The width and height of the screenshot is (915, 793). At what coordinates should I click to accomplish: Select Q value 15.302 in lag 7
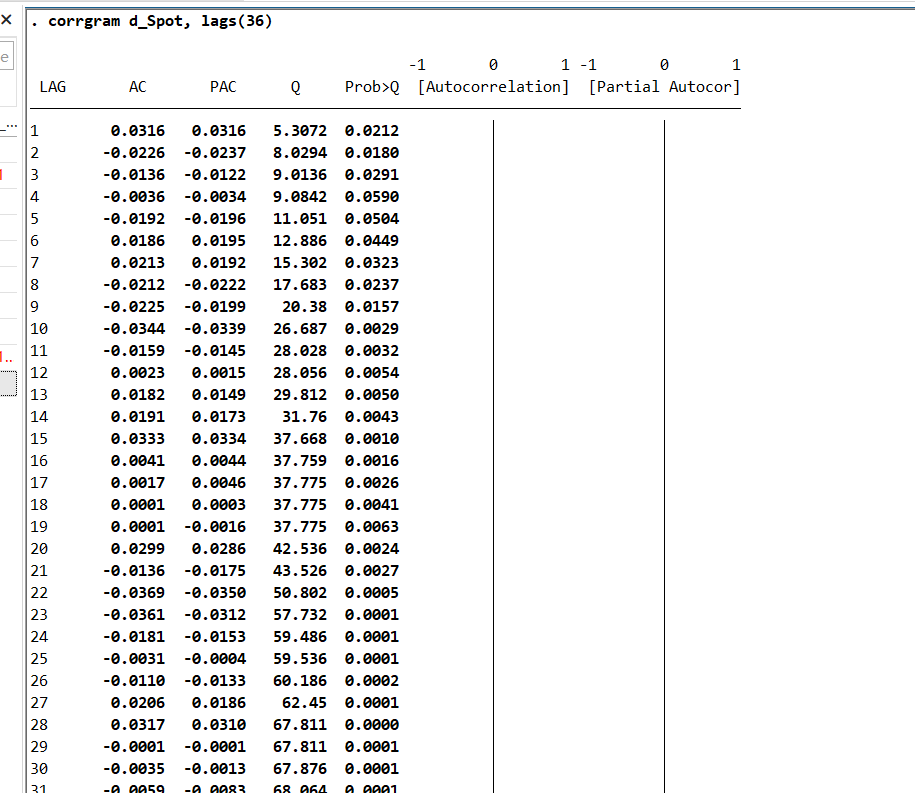[x=300, y=263]
